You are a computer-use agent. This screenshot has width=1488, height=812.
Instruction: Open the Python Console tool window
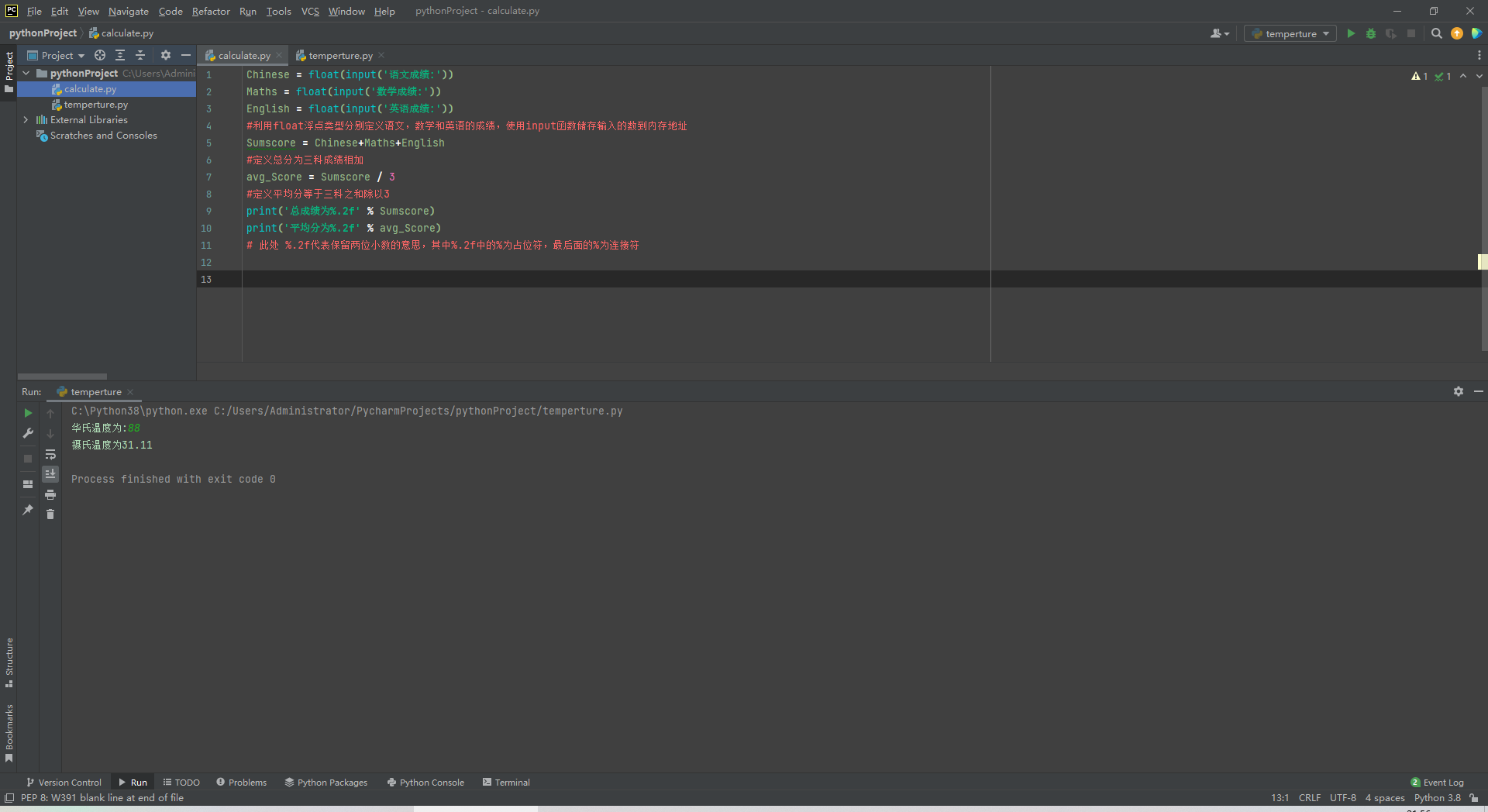point(425,782)
